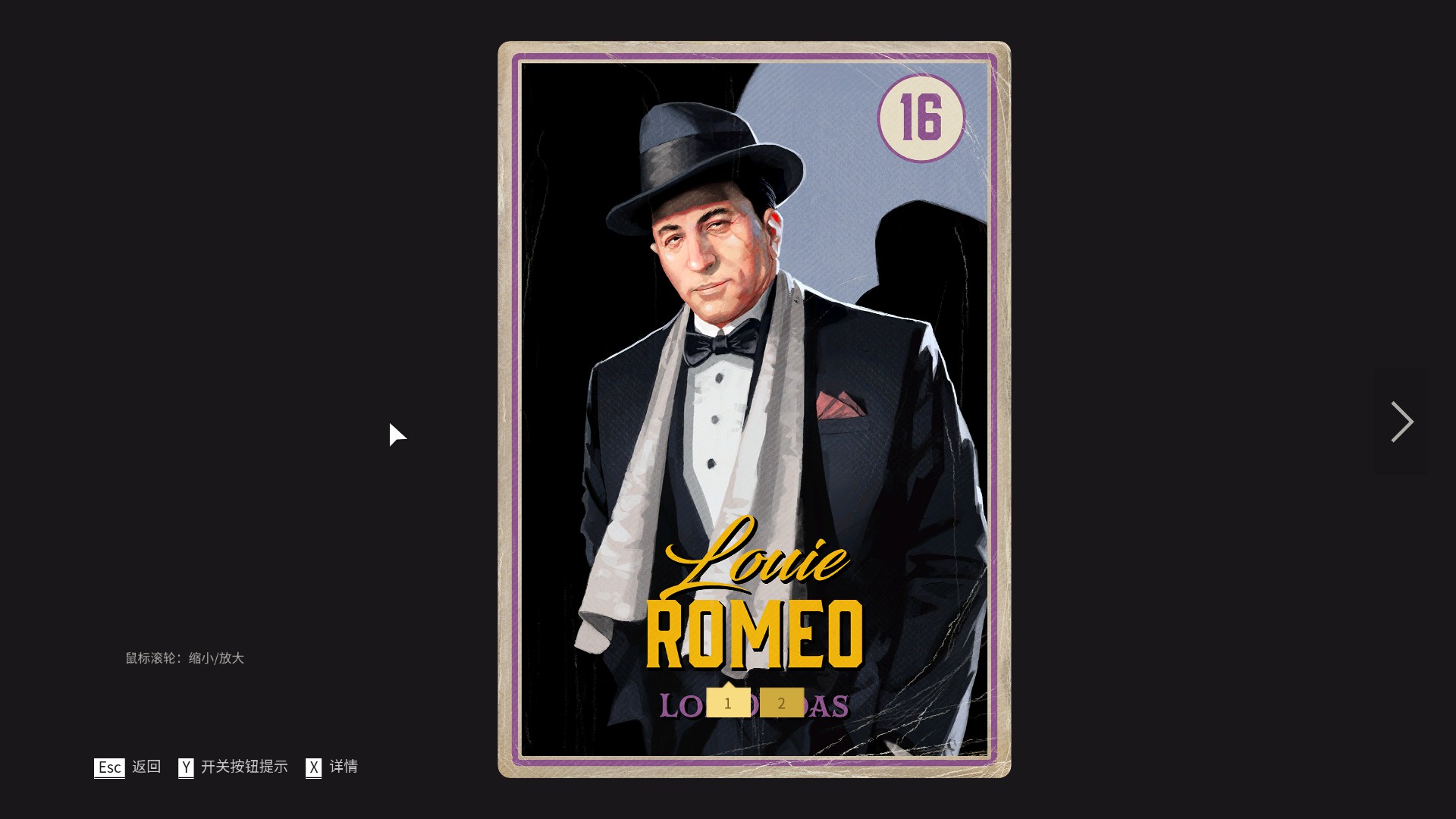
Task: Toggle button hints with 开关按钮提示
Action: tap(244, 767)
